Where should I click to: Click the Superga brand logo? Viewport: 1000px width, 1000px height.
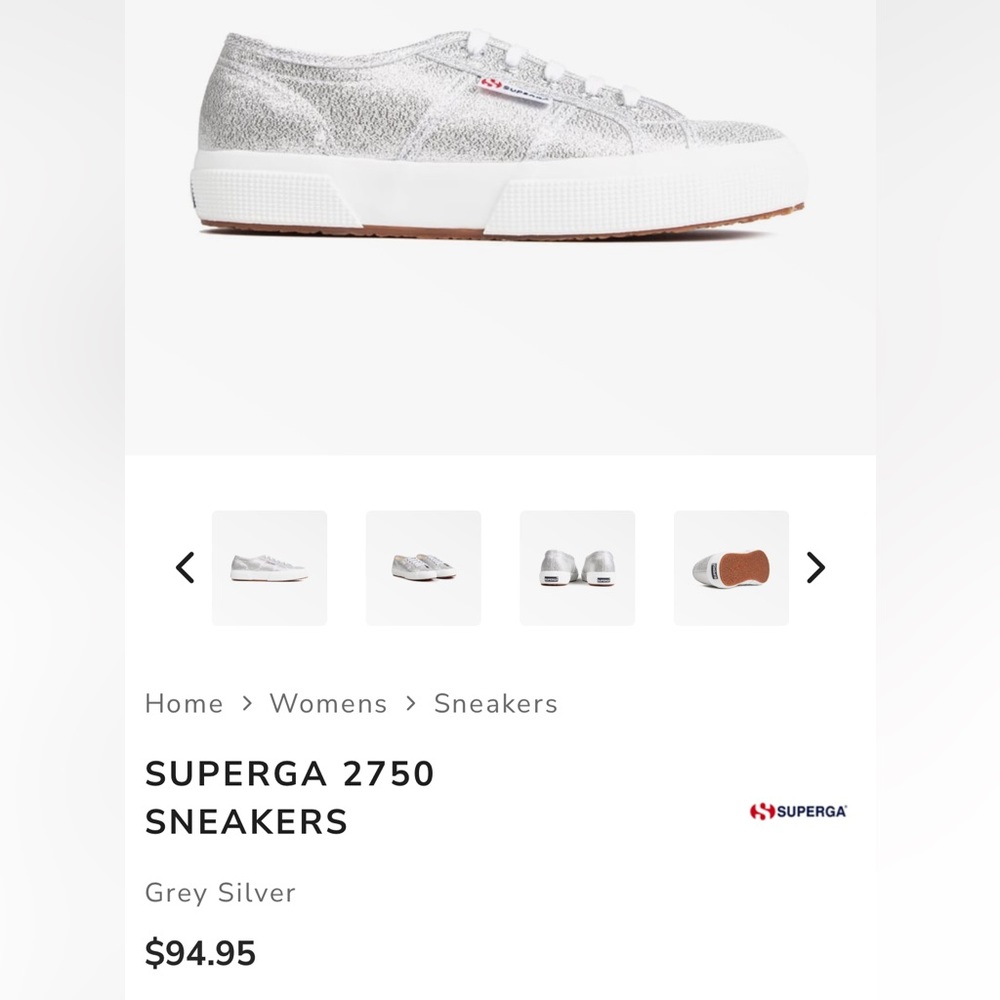click(795, 812)
